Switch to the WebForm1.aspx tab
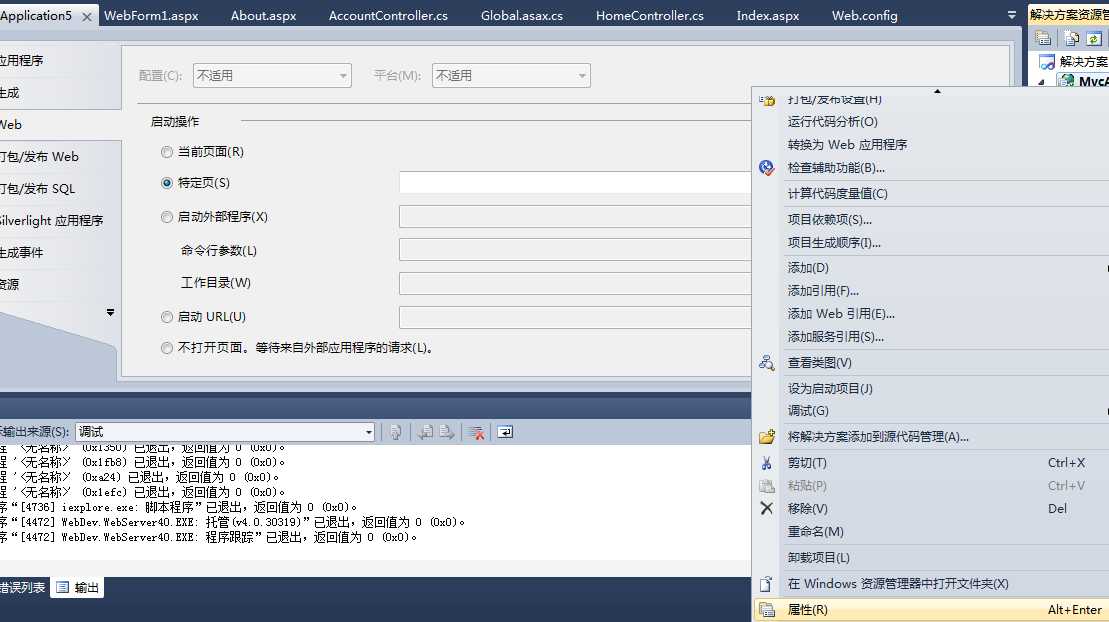This screenshot has height=622, width=1109. click(151, 15)
